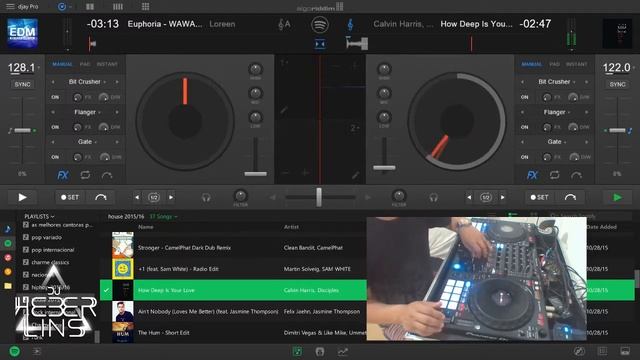Expand the PLAYLISTS dropdown
Screen dimensions: 640x360
(40, 216)
